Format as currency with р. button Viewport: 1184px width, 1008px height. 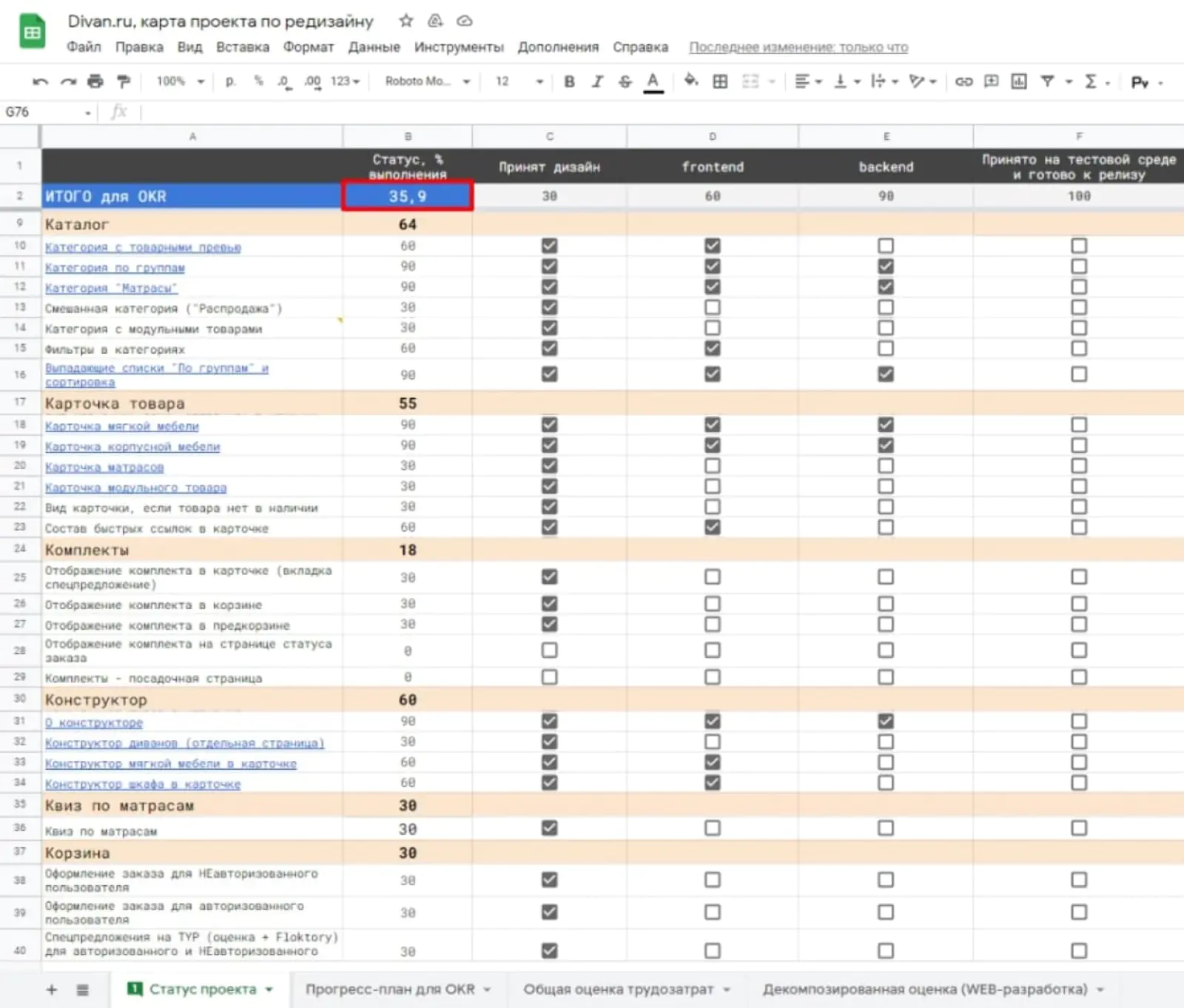[x=231, y=81]
